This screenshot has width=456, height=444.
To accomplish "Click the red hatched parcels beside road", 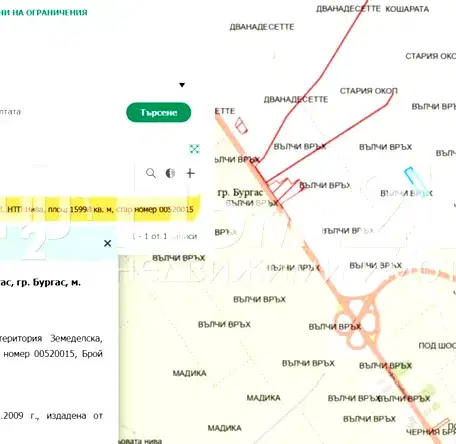I will click(283, 189).
